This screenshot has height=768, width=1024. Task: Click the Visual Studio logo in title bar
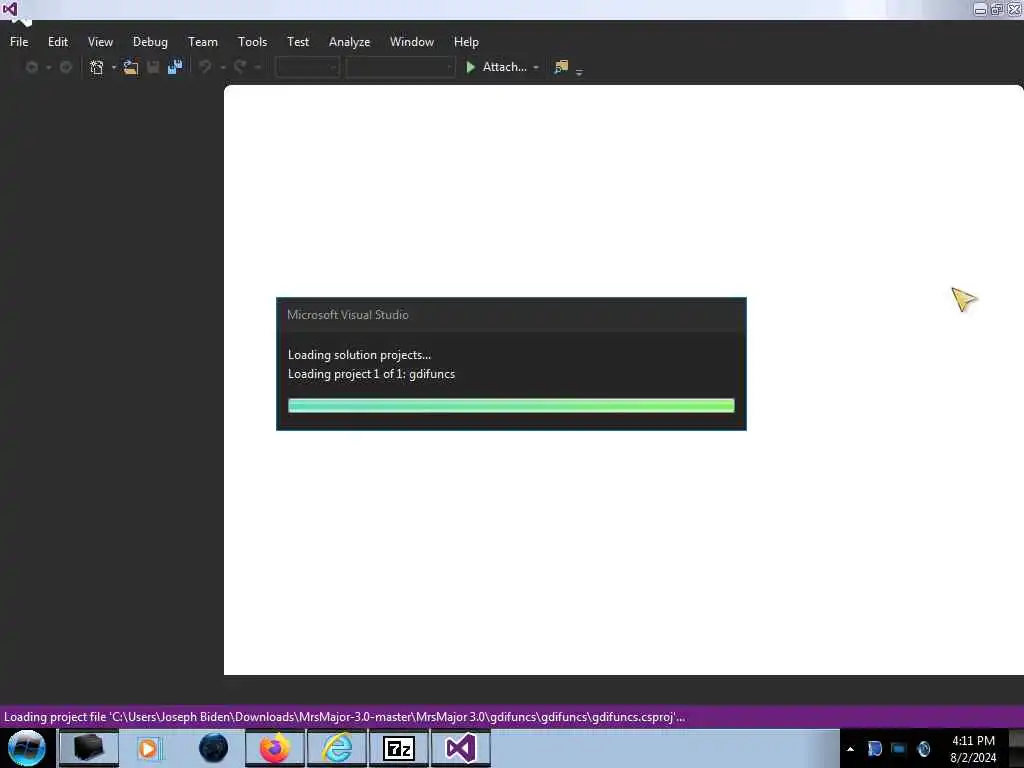pyautogui.click(x=10, y=9)
